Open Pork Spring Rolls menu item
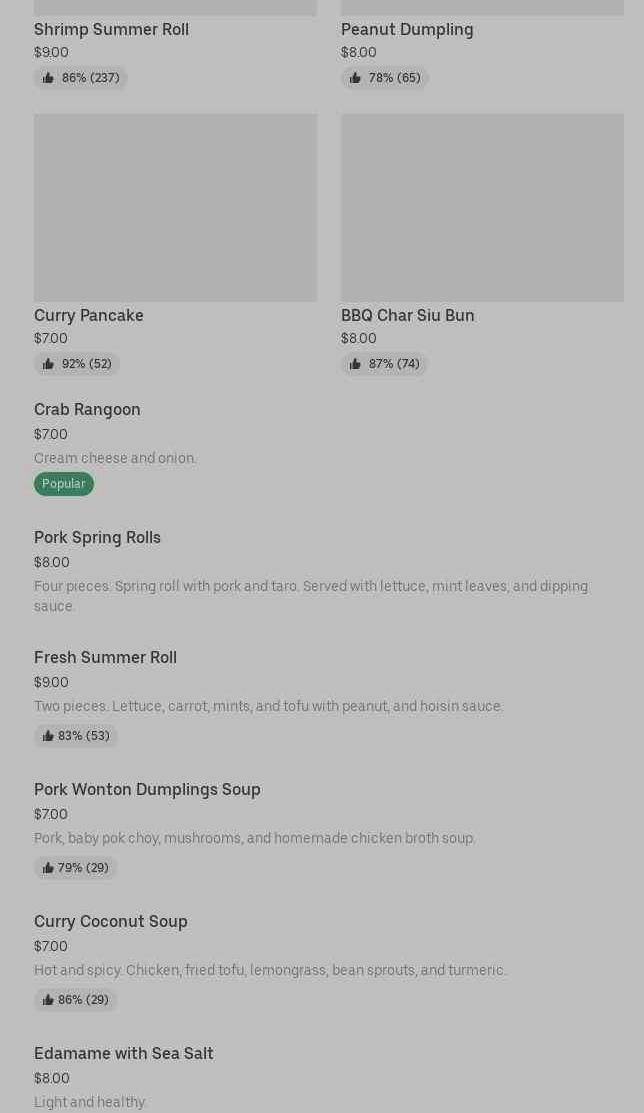Viewport: 644px width, 1113px height. [97, 538]
